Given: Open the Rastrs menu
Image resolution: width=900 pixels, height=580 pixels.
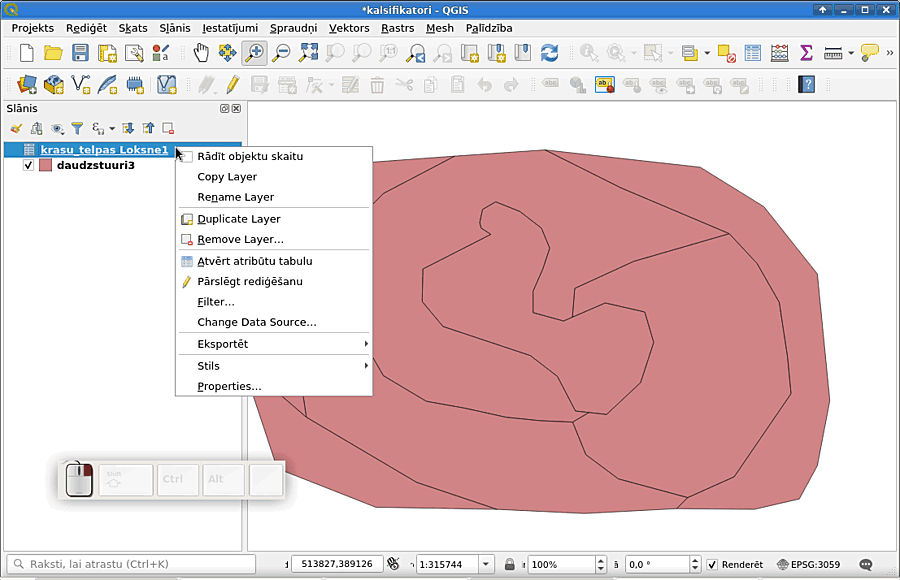Looking at the screenshot, I should pos(397,28).
